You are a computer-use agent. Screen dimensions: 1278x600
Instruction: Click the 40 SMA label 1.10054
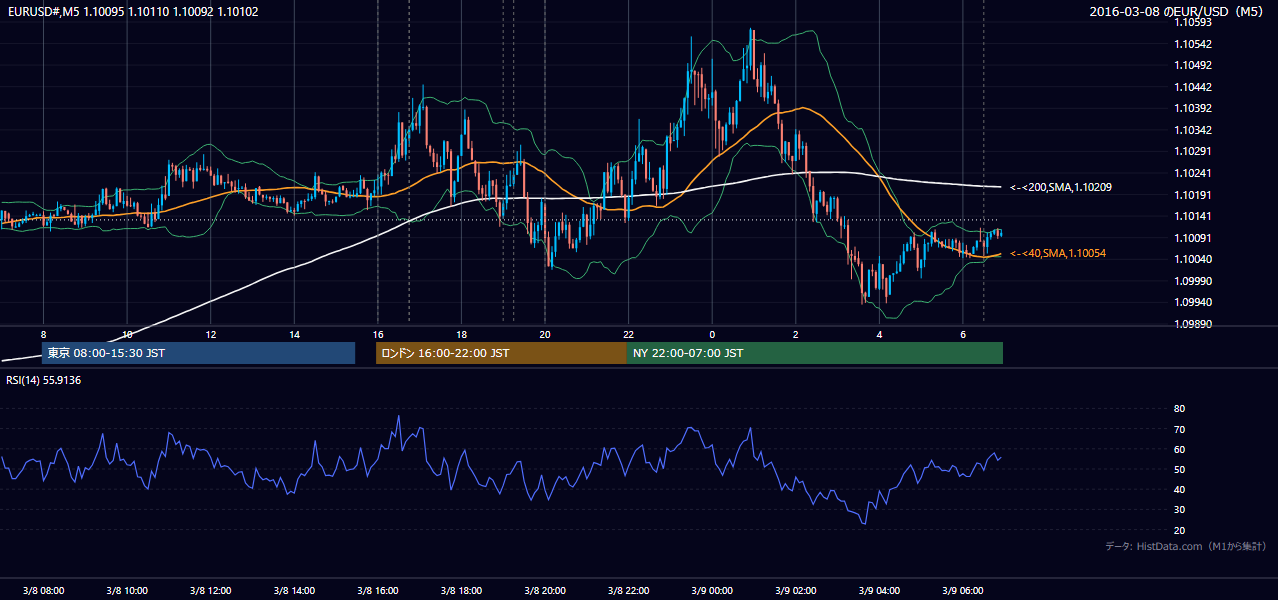pyautogui.click(x=1058, y=254)
